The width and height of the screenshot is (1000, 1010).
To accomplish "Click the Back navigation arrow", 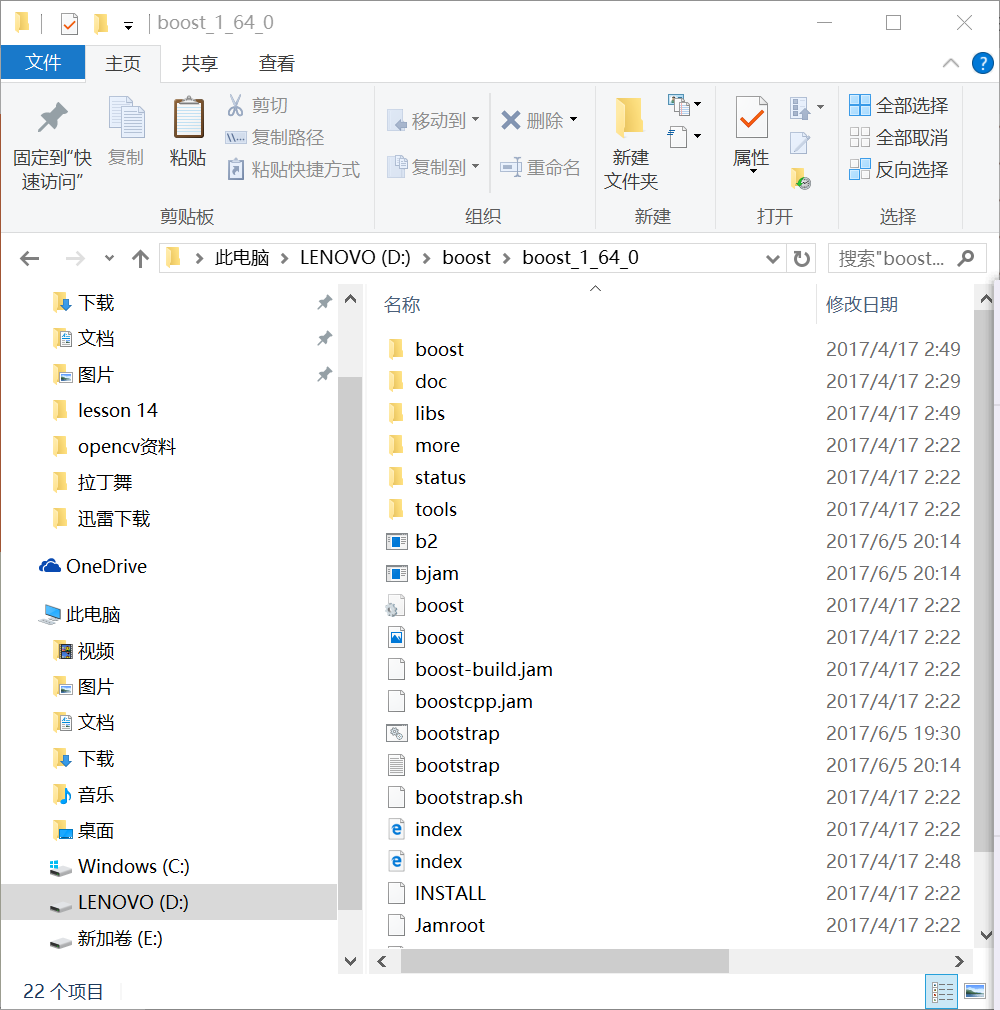I will [30, 259].
